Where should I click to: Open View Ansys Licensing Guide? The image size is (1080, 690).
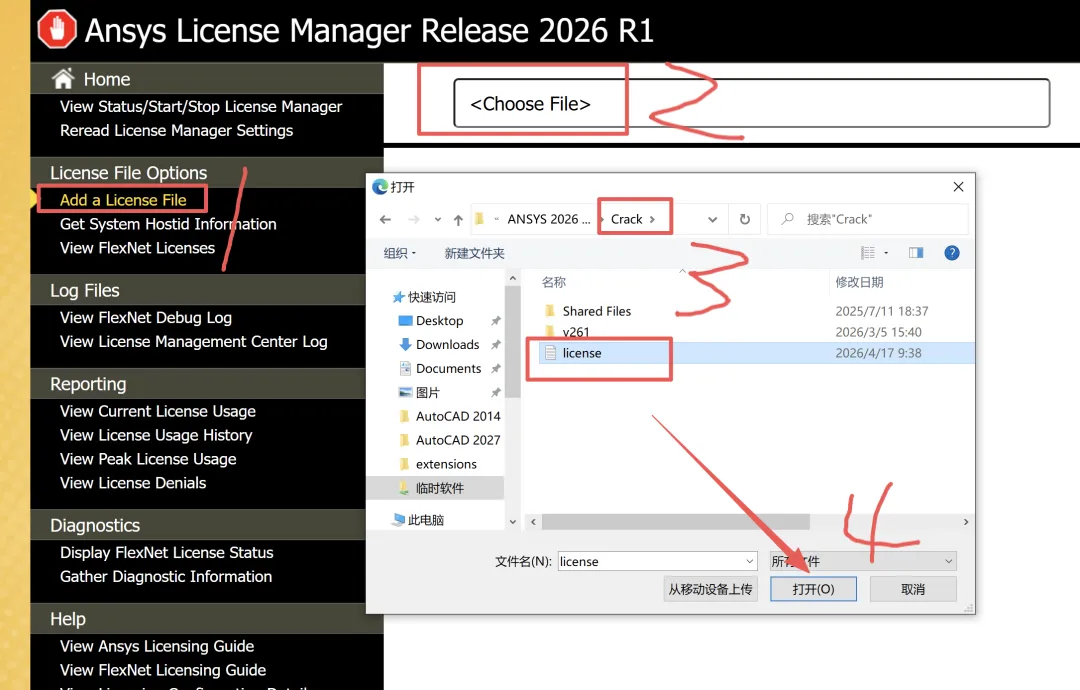[x=157, y=646]
